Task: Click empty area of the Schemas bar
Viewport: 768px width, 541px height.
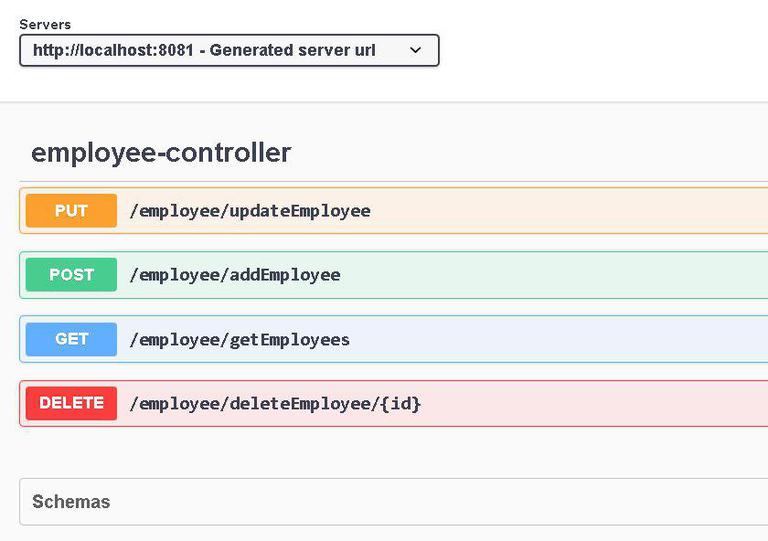Action: (x=450, y=502)
